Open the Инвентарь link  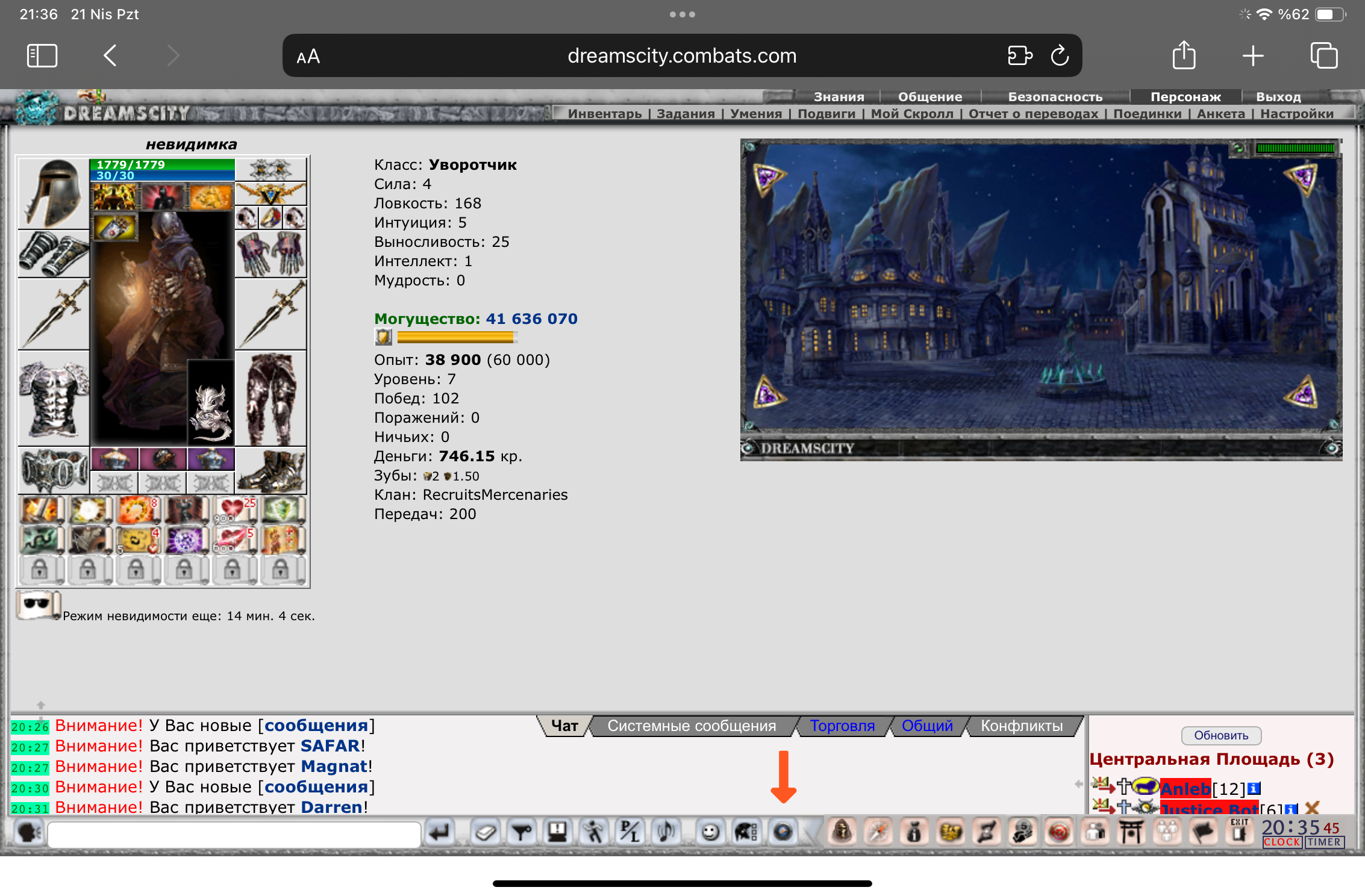tap(604, 114)
